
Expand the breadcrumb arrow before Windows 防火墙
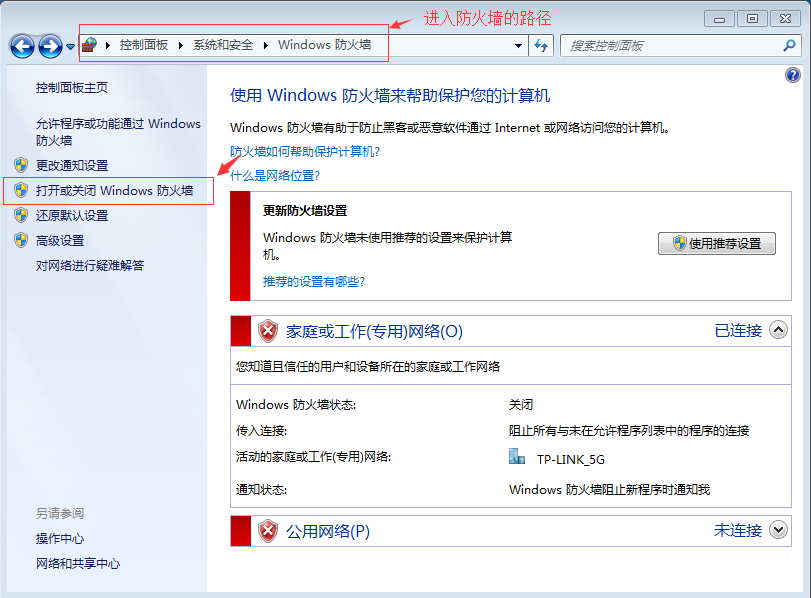coord(266,46)
